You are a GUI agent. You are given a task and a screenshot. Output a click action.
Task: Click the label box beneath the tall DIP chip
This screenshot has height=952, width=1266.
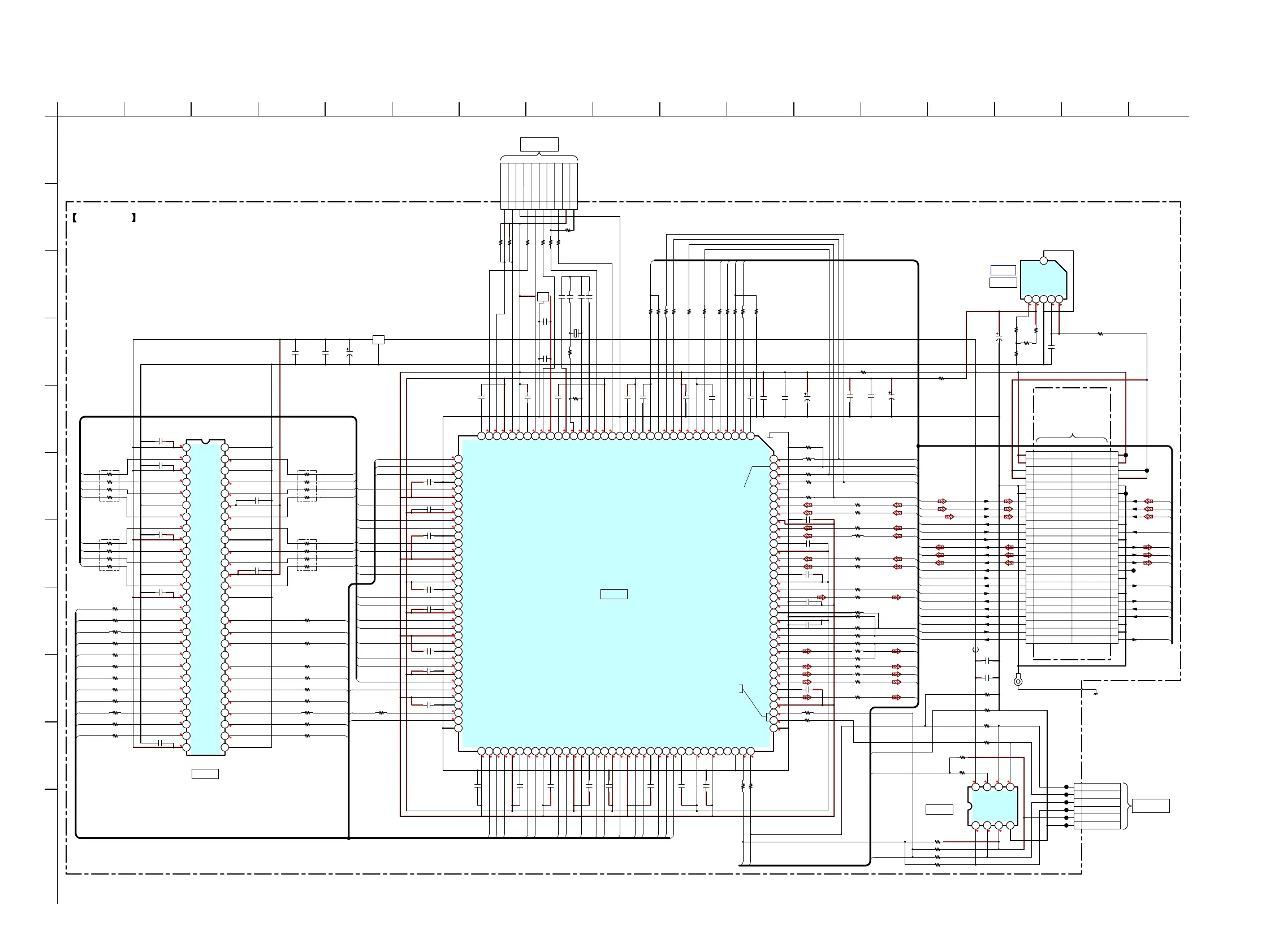[205, 774]
